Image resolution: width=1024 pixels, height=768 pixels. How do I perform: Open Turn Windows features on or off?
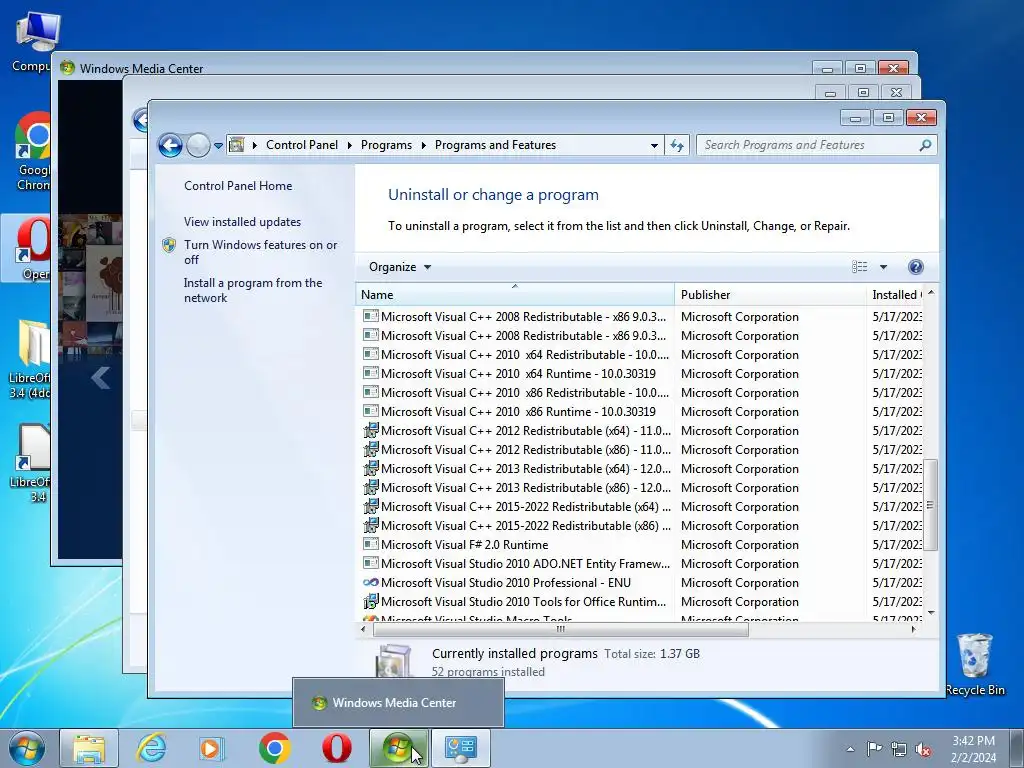(261, 252)
